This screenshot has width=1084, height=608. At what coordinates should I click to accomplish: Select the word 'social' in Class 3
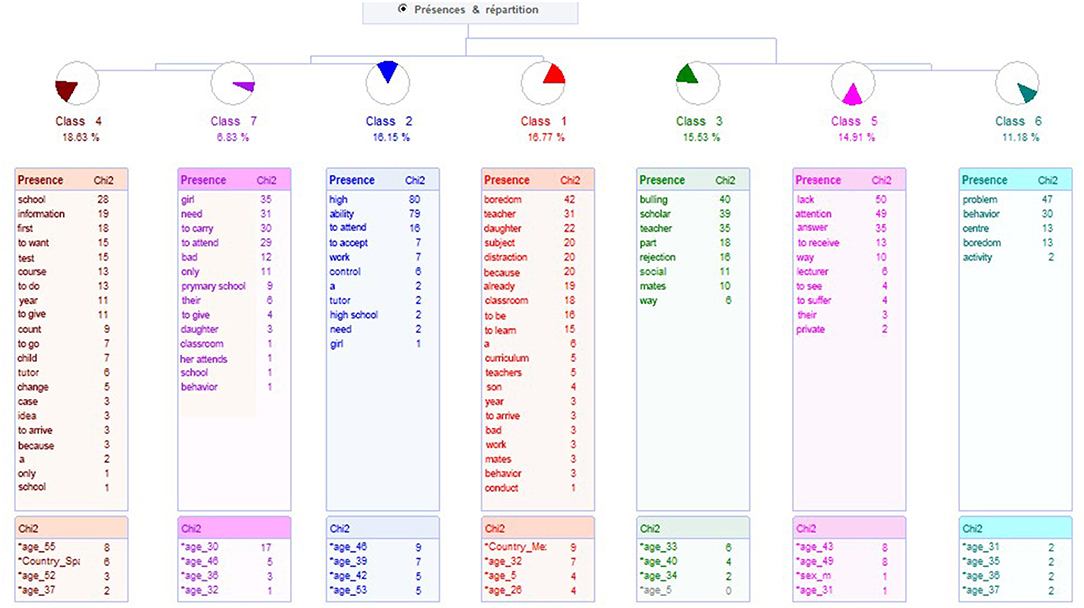tap(653, 272)
